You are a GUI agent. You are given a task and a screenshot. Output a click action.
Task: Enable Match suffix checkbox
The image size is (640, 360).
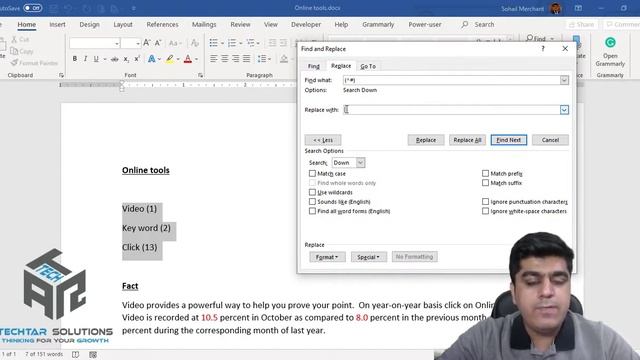coord(485,183)
